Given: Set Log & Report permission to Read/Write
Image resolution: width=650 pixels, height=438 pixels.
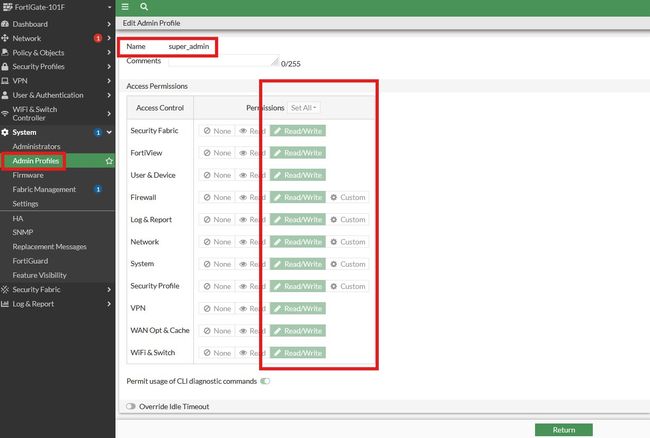Looking at the screenshot, I should pyautogui.click(x=298, y=220).
